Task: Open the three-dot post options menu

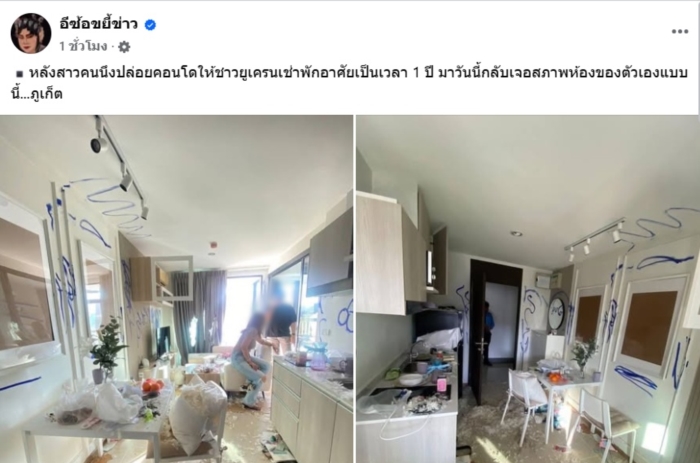Action: (679, 31)
